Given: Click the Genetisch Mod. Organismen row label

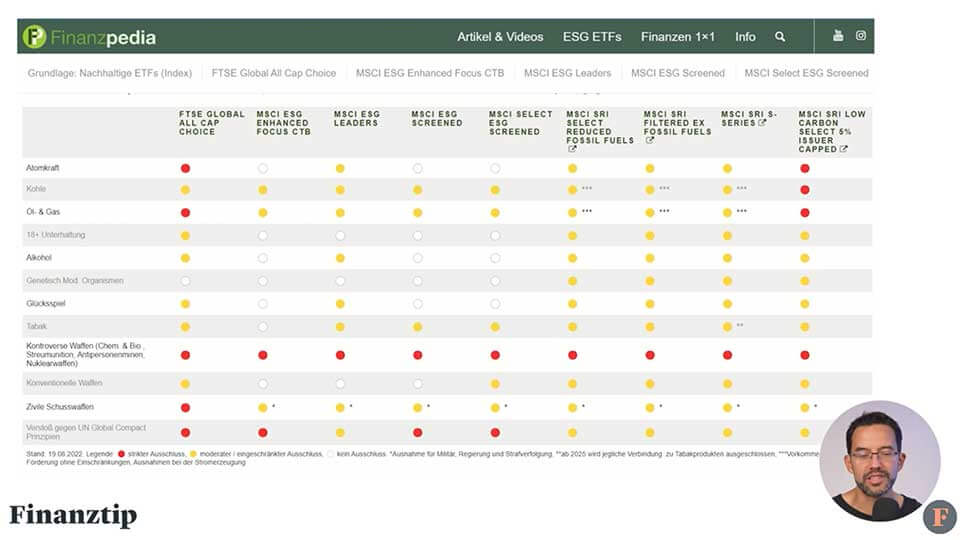Looking at the screenshot, I should click(75, 280).
